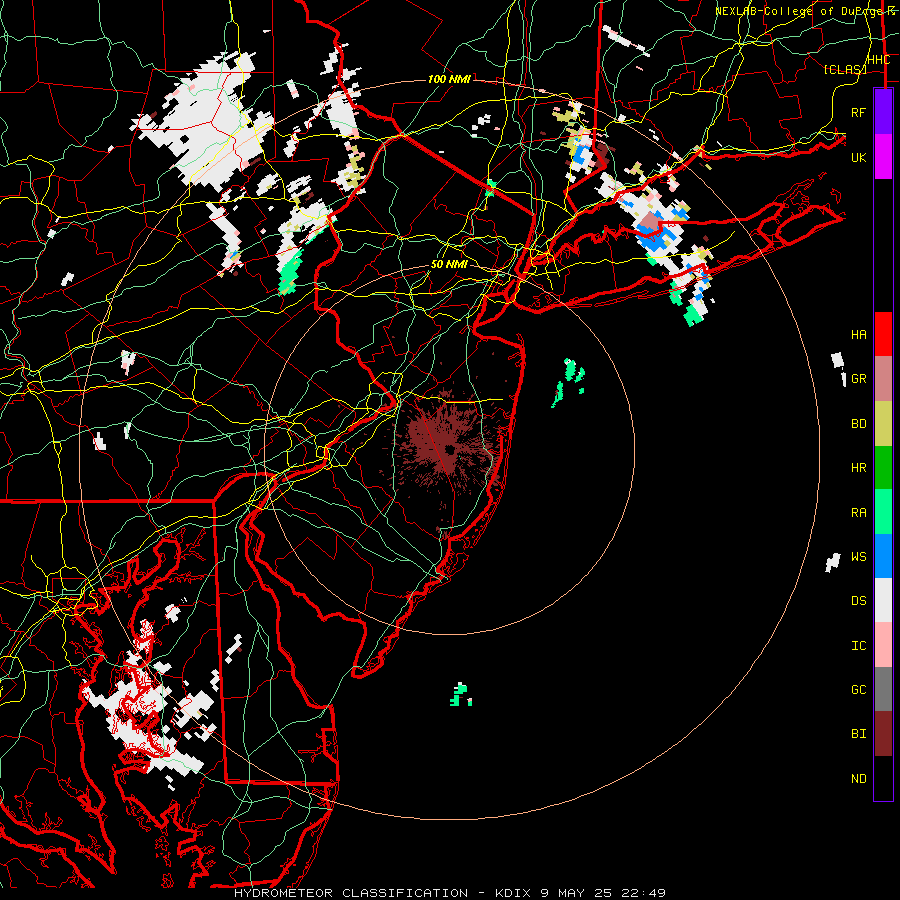The height and width of the screenshot is (900, 900).
Task: Select the gray GC ground clutter swatch
Action: point(883,689)
